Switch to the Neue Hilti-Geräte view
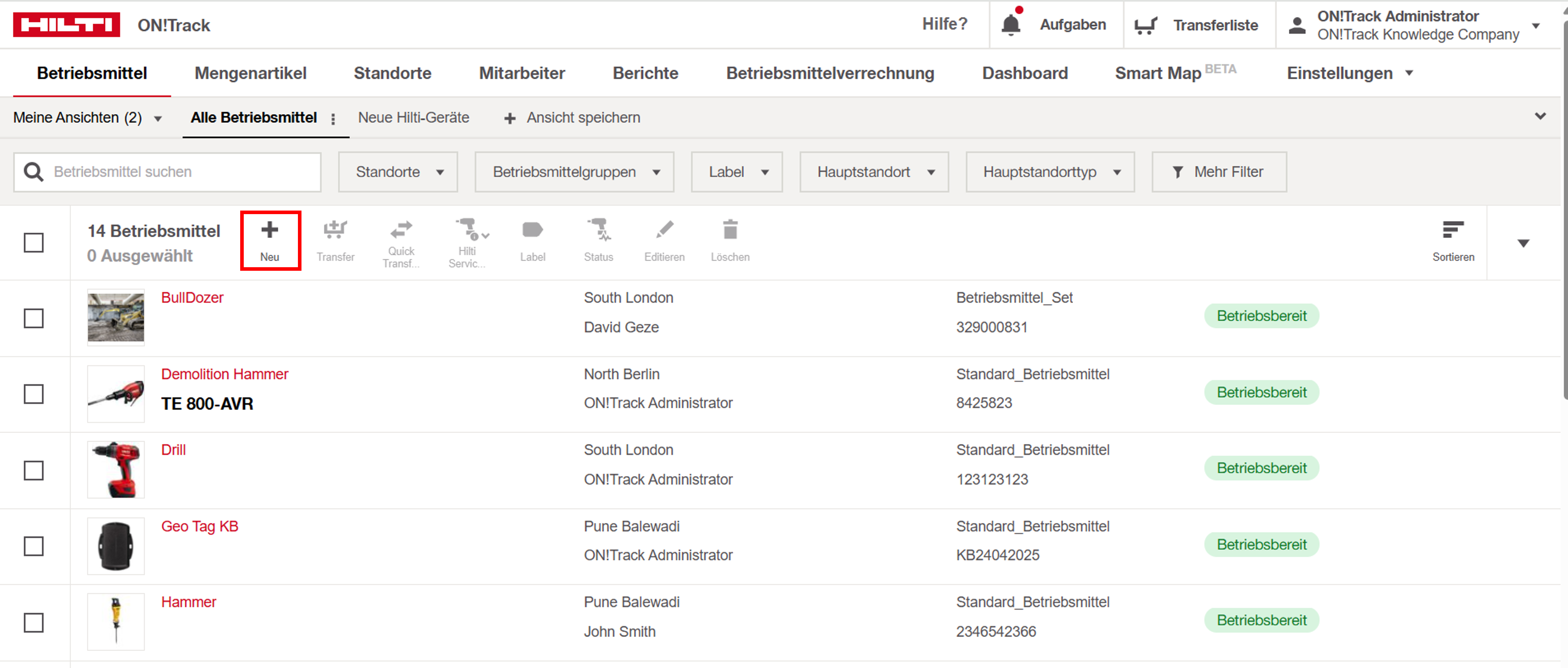 pos(413,118)
